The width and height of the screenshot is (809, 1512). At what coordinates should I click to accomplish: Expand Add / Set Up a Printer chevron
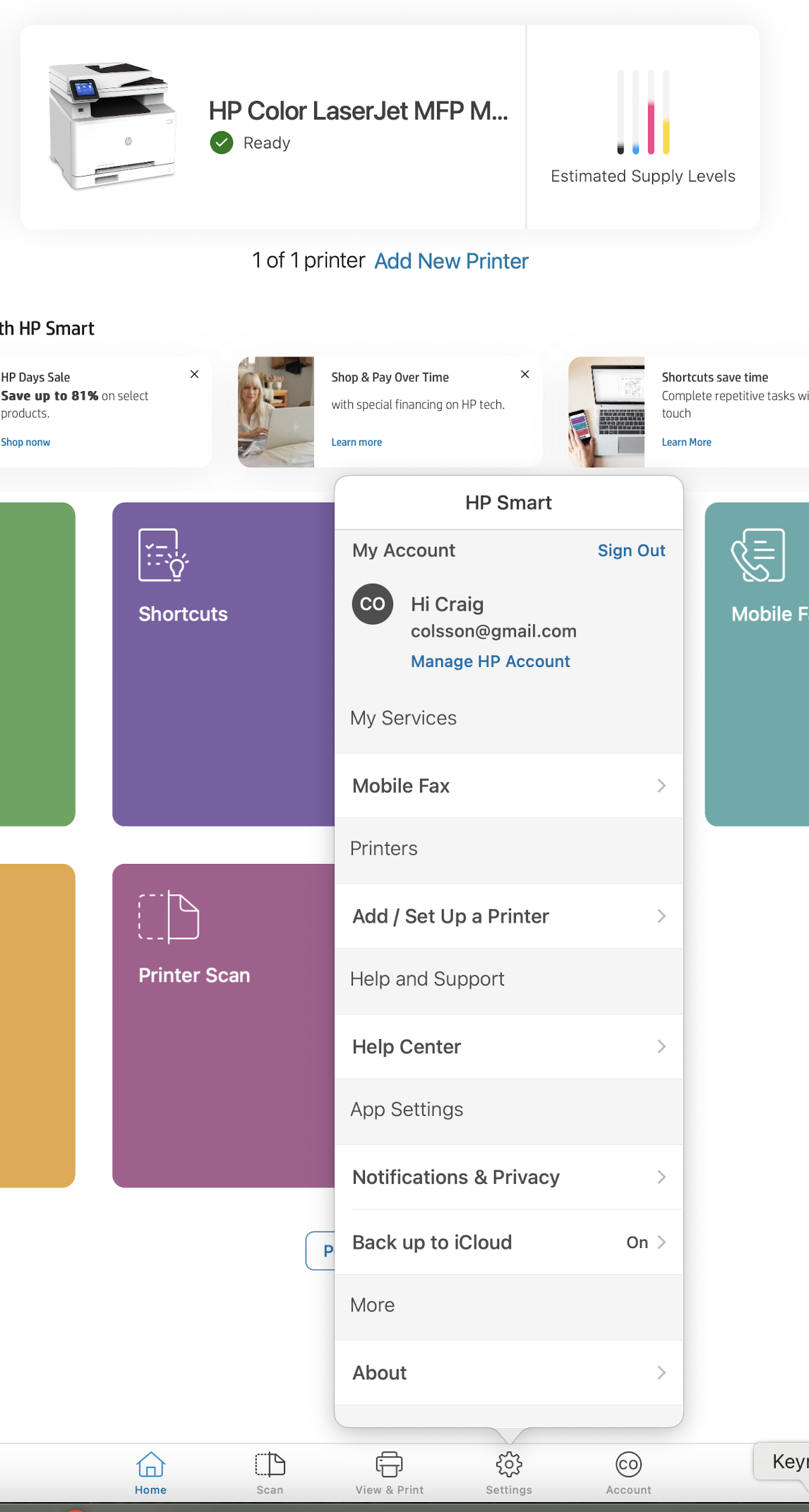pyautogui.click(x=661, y=916)
